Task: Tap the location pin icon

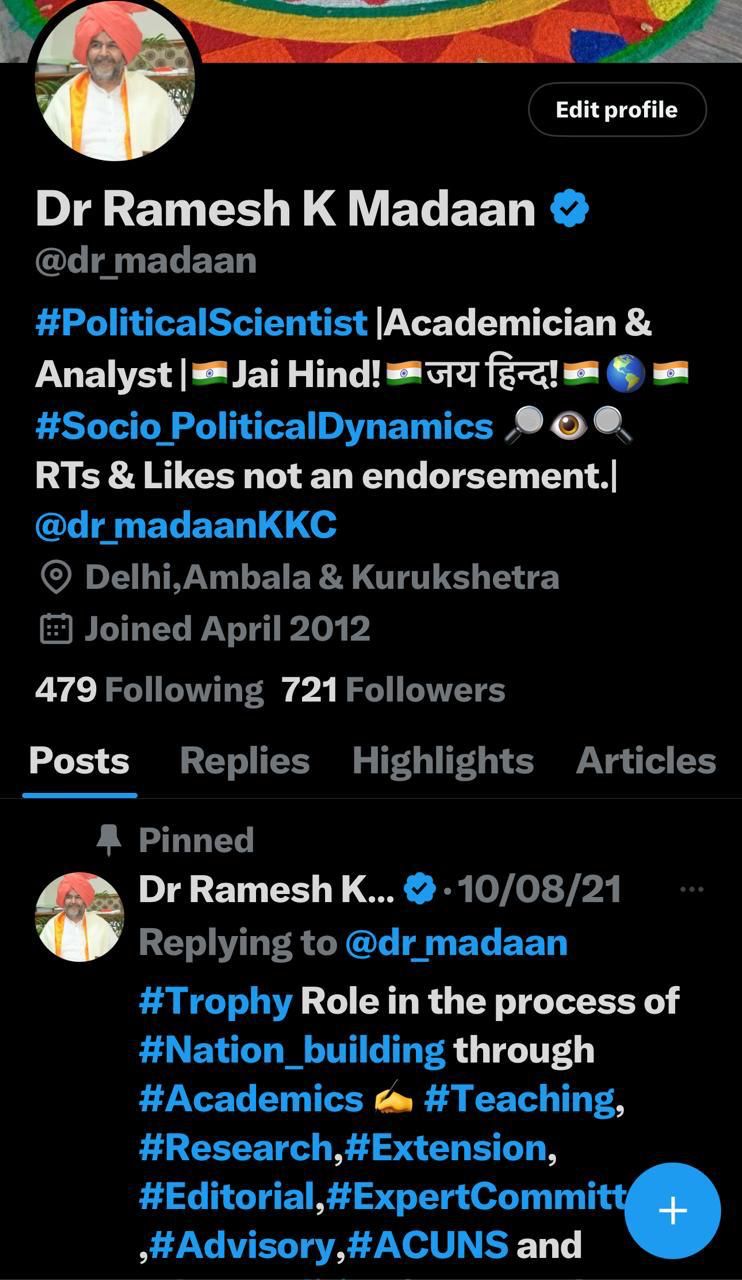Action: [x=56, y=577]
